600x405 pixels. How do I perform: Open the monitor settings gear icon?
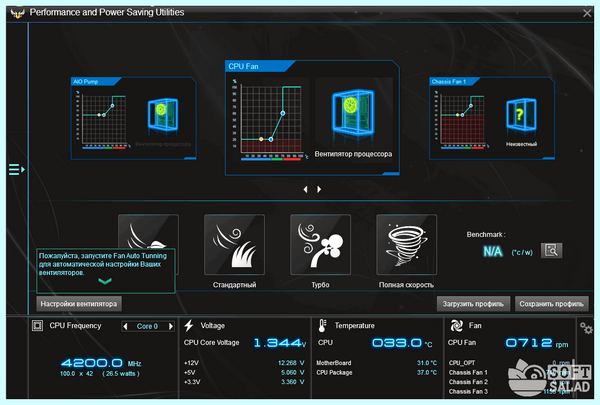point(585,328)
